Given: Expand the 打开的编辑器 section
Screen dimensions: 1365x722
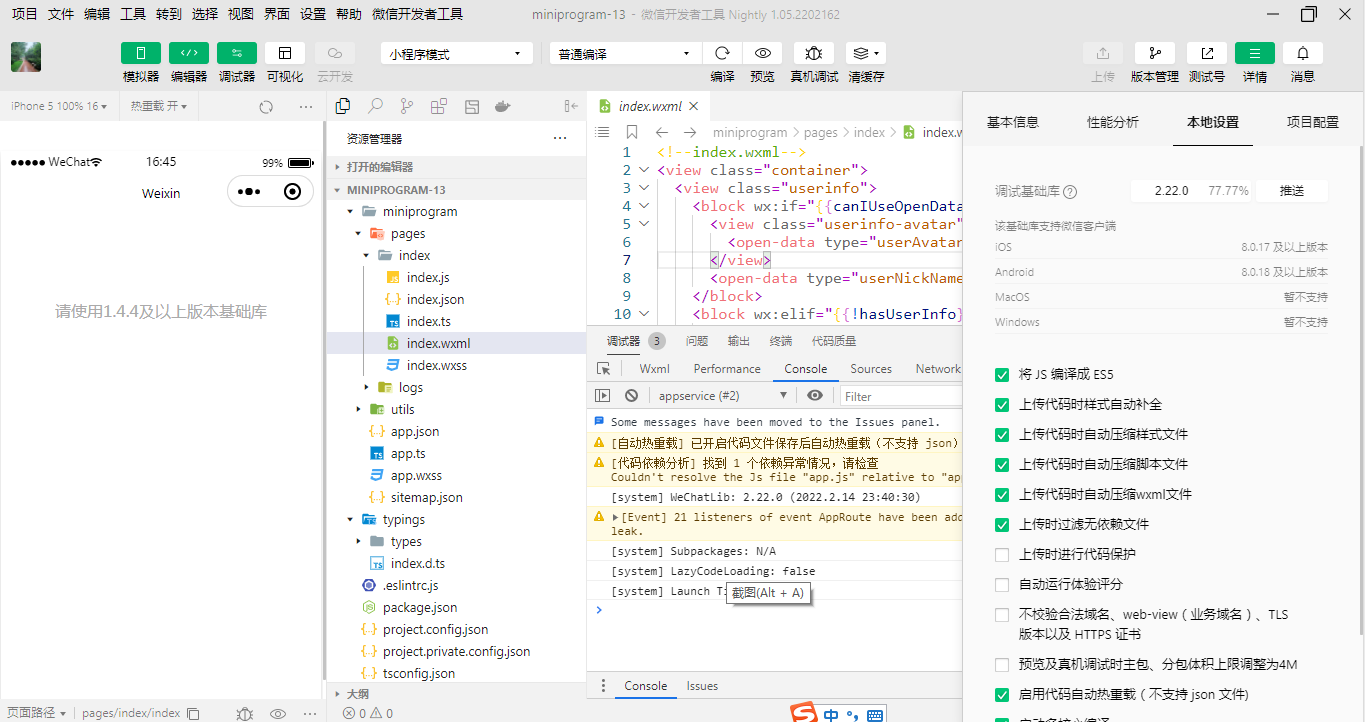Looking at the screenshot, I should (x=456, y=167).
